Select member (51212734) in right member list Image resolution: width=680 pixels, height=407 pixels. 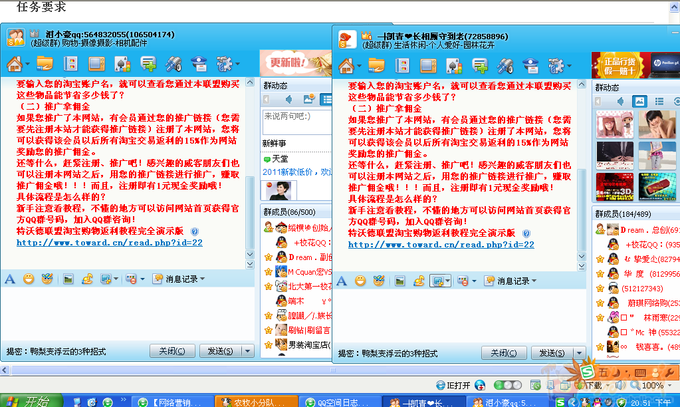[635, 289]
